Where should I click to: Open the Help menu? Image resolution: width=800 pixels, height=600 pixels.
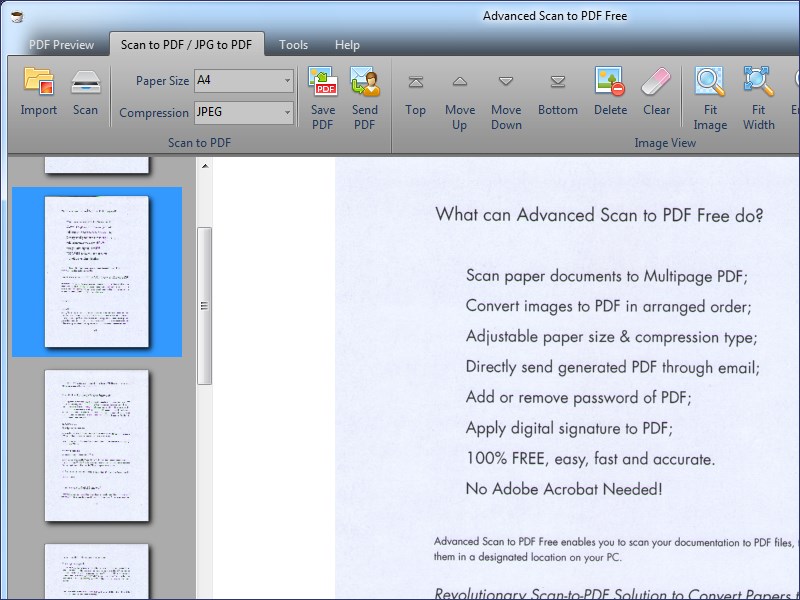(x=347, y=45)
